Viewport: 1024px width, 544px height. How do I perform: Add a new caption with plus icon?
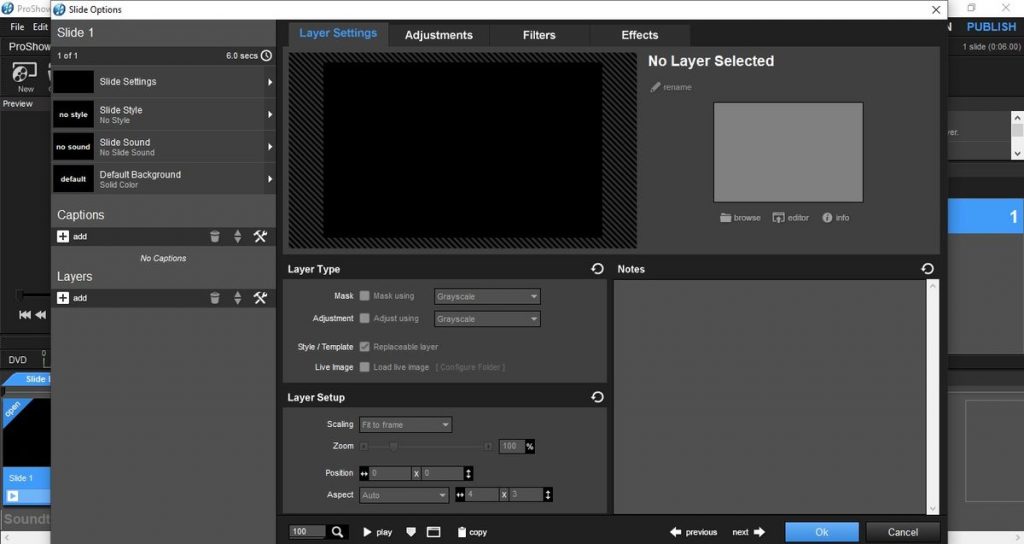coord(63,236)
